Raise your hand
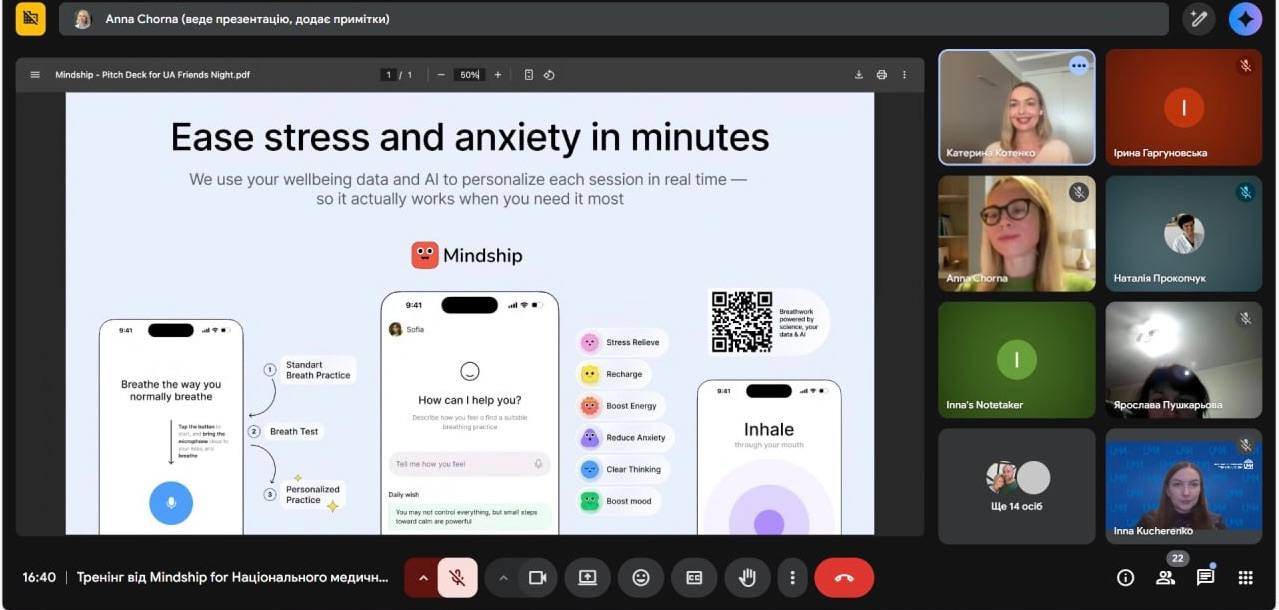The image size is (1279, 610). click(747, 577)
